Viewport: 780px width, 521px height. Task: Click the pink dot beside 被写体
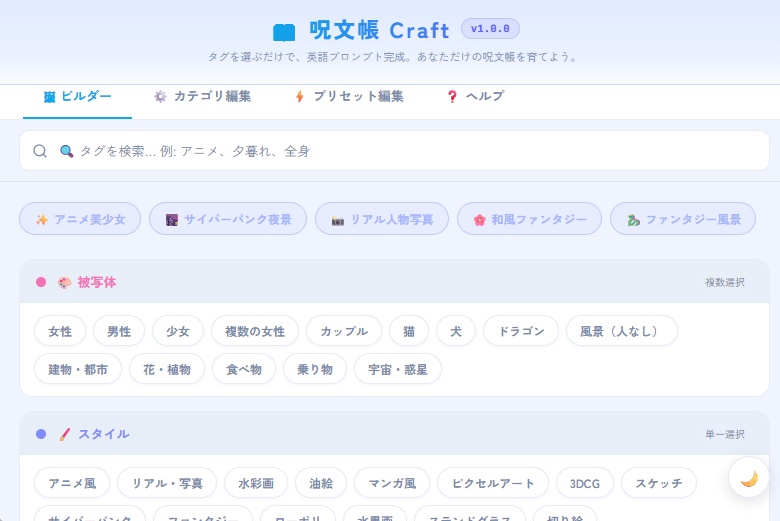click(41, 282)
